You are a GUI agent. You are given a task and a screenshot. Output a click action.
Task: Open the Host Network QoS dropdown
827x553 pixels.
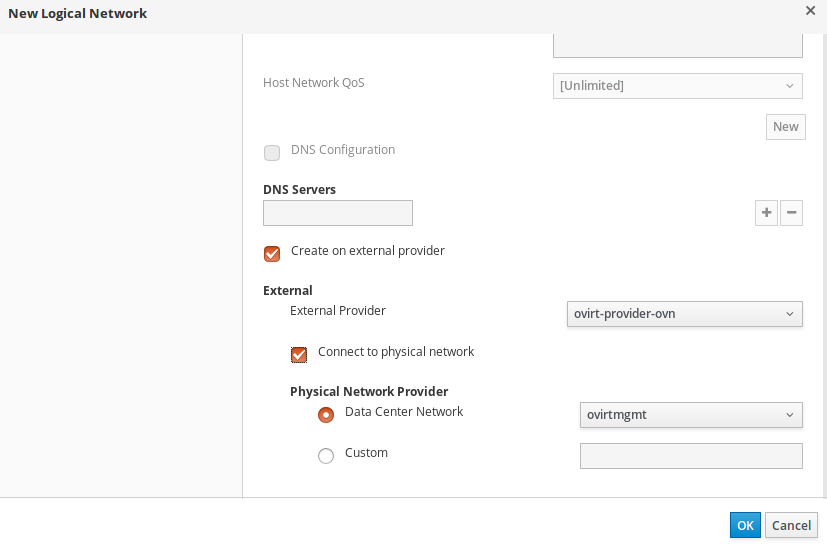[x=678, y=86]
